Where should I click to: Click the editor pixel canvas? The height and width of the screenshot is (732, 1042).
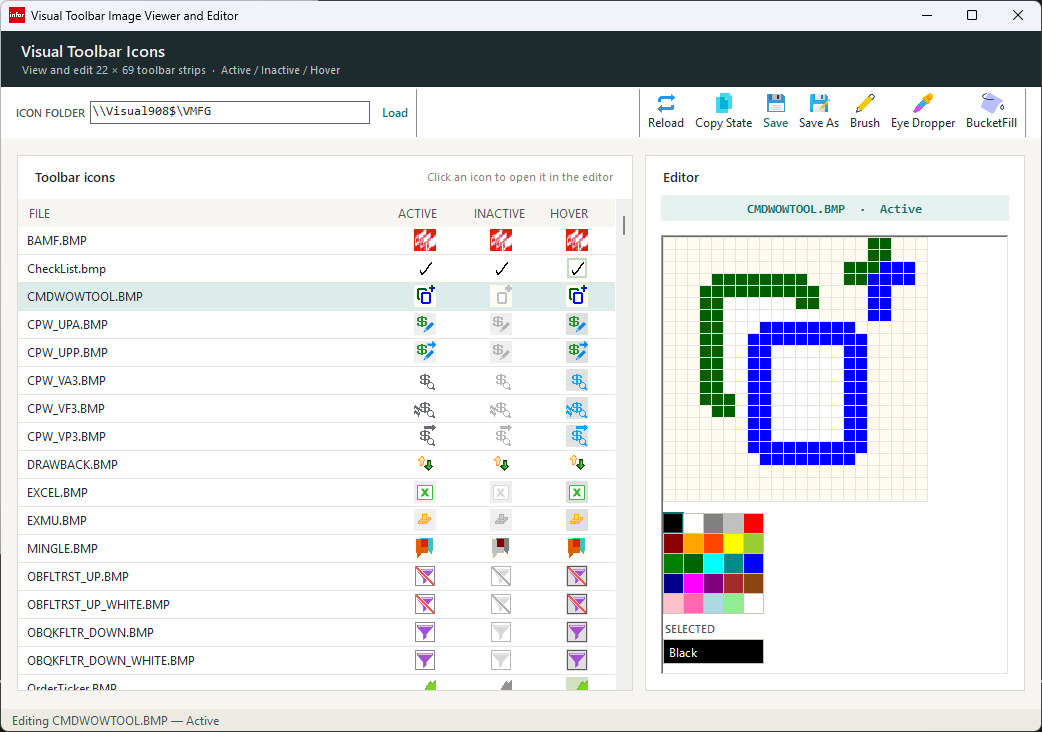click(795, 369)
